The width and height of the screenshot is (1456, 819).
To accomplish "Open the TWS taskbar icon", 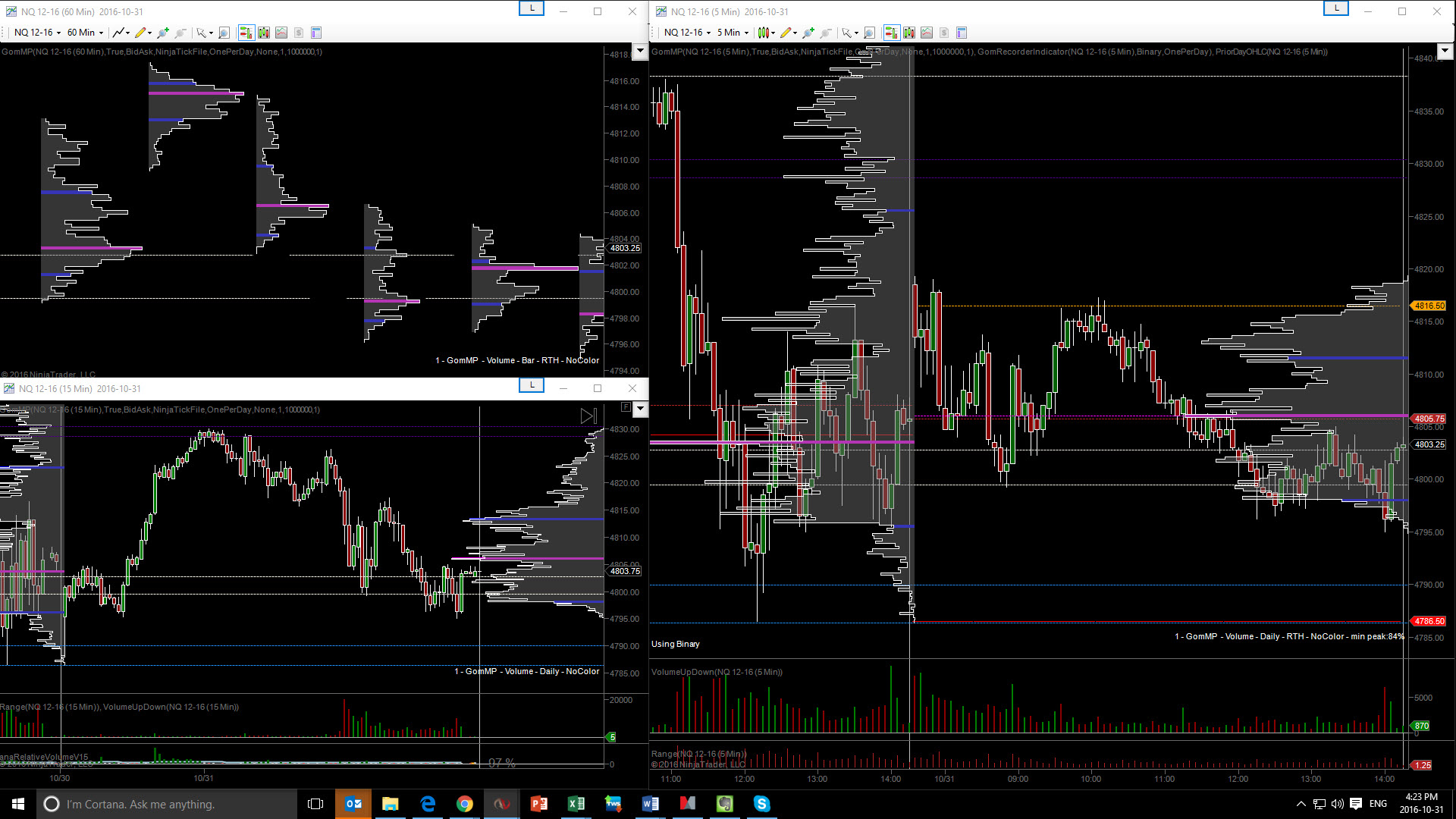I will pyautogui.click(x=613, y=804).
